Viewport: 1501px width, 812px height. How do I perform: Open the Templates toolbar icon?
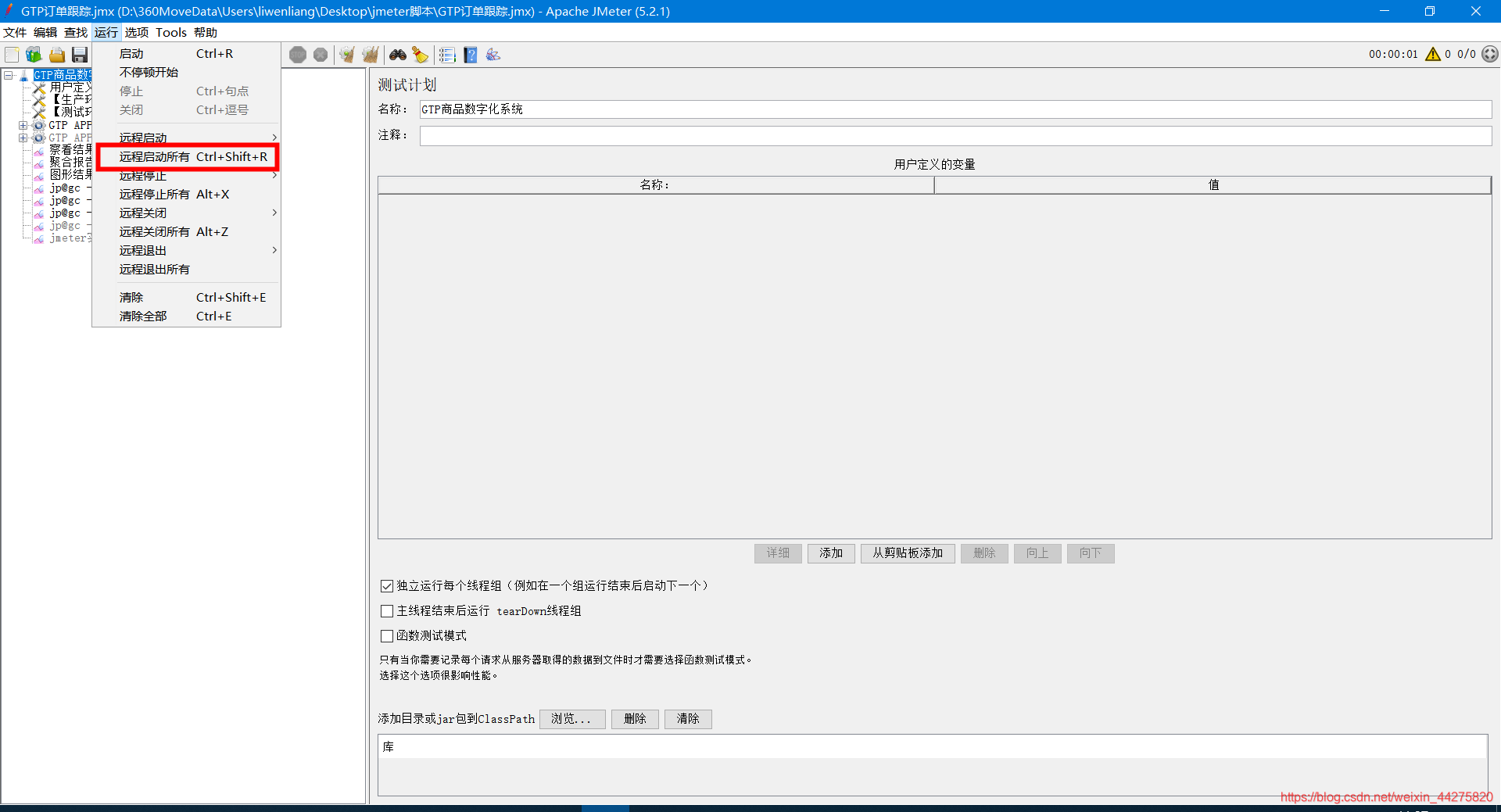(34, 55)
